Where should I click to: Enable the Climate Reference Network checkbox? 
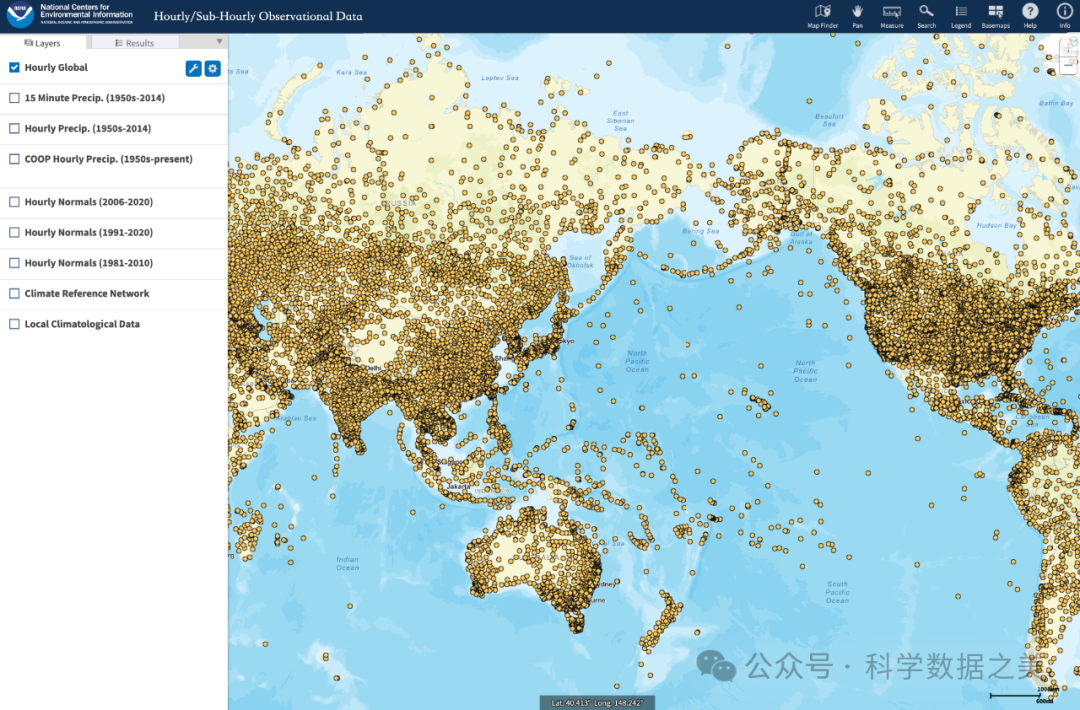pos(14,294)
